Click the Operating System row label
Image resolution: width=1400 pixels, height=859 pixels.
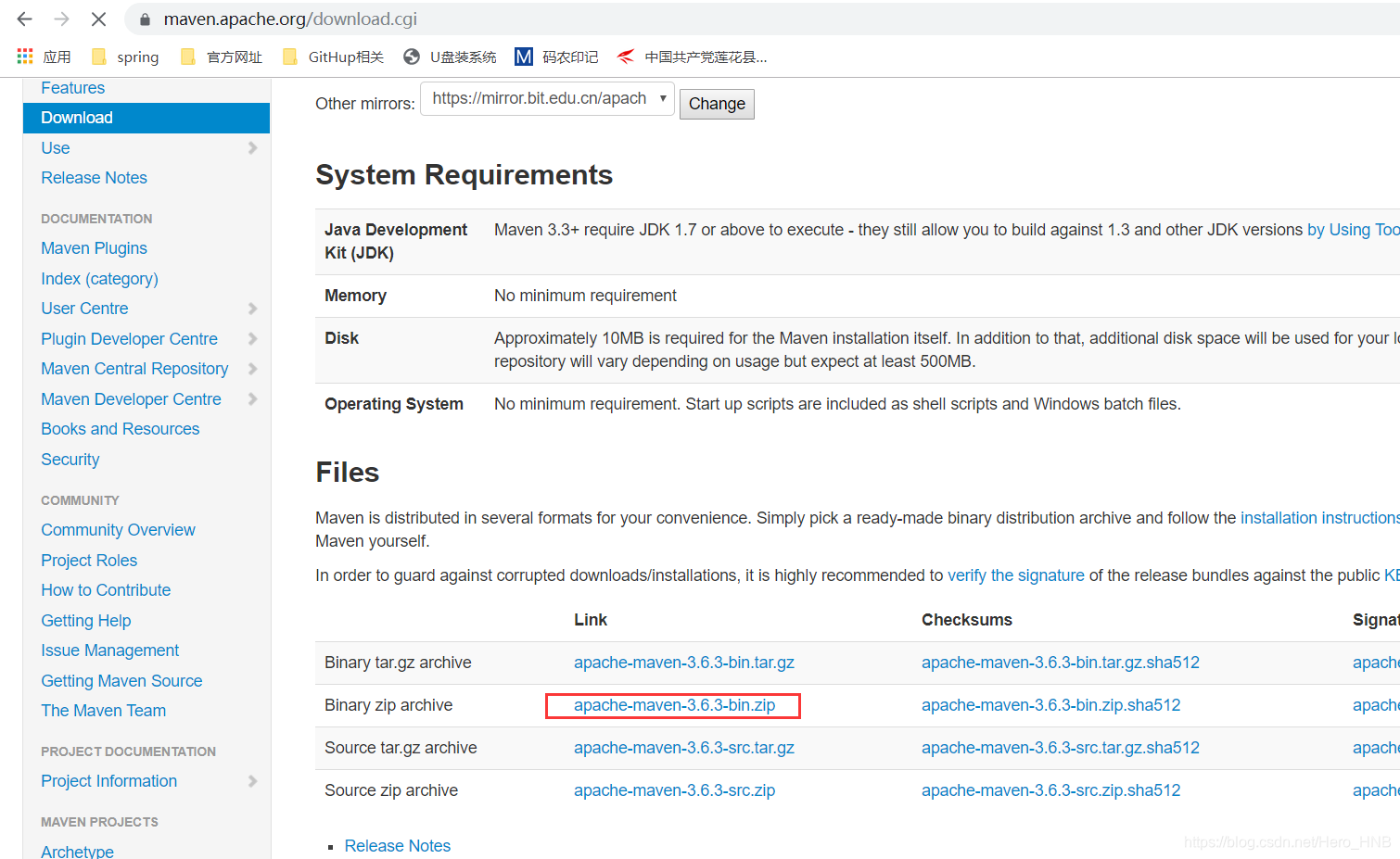(x=394, y=404)
